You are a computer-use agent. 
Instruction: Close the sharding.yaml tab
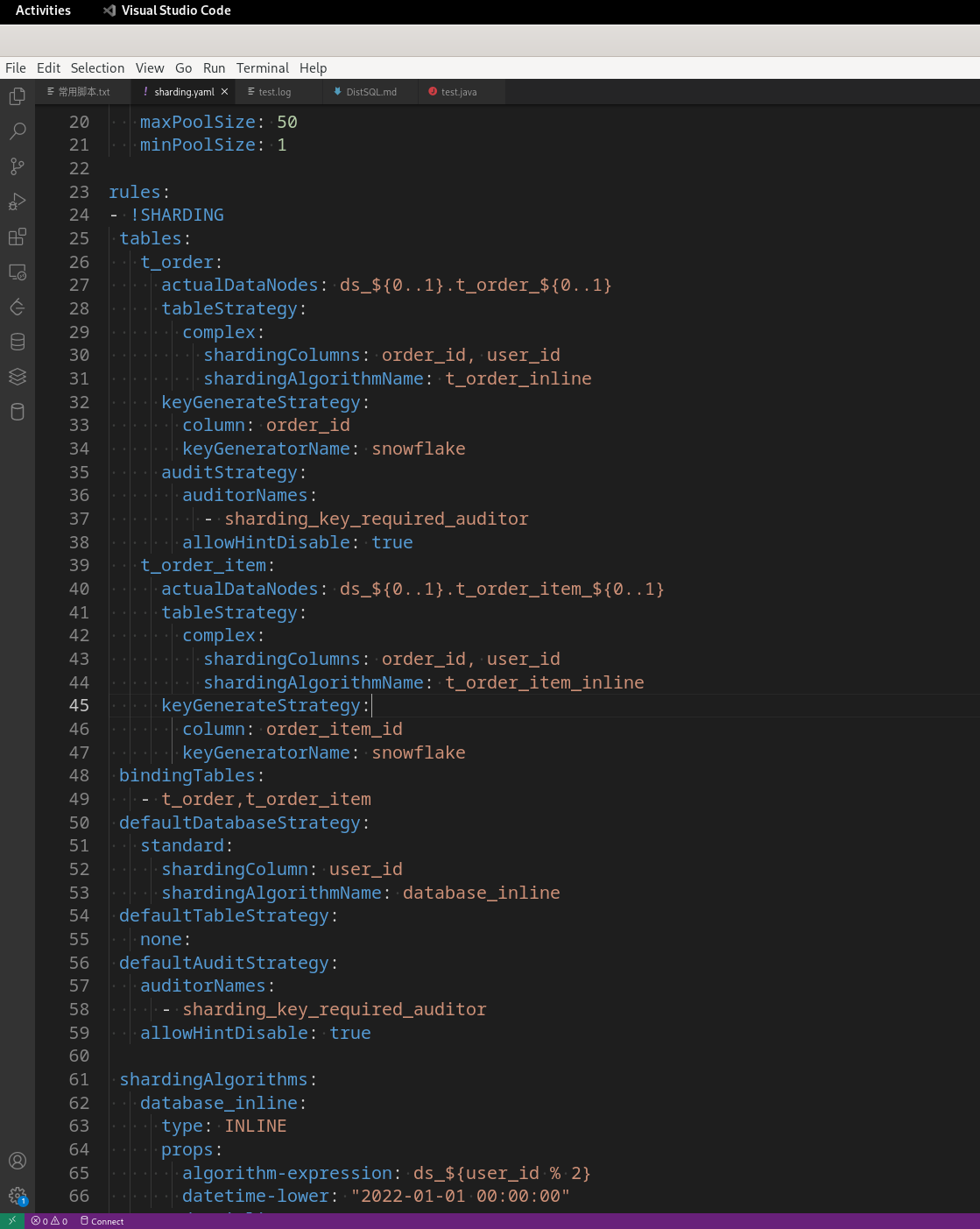click(224, 92)
